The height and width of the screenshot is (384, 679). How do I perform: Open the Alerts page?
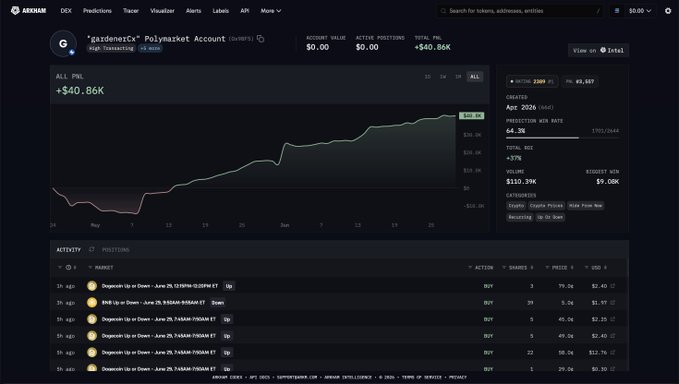[x=194, y=11]
